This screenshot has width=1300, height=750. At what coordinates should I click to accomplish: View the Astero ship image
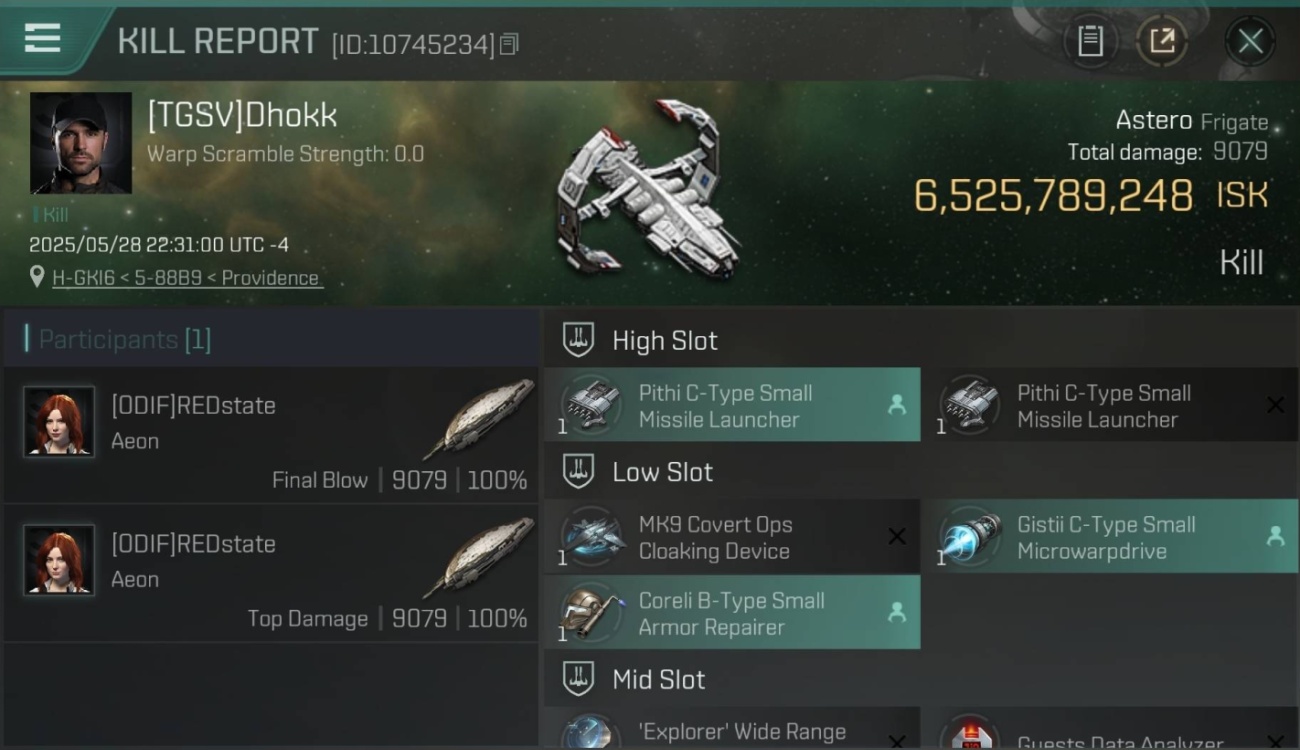(x=650, y=190)
